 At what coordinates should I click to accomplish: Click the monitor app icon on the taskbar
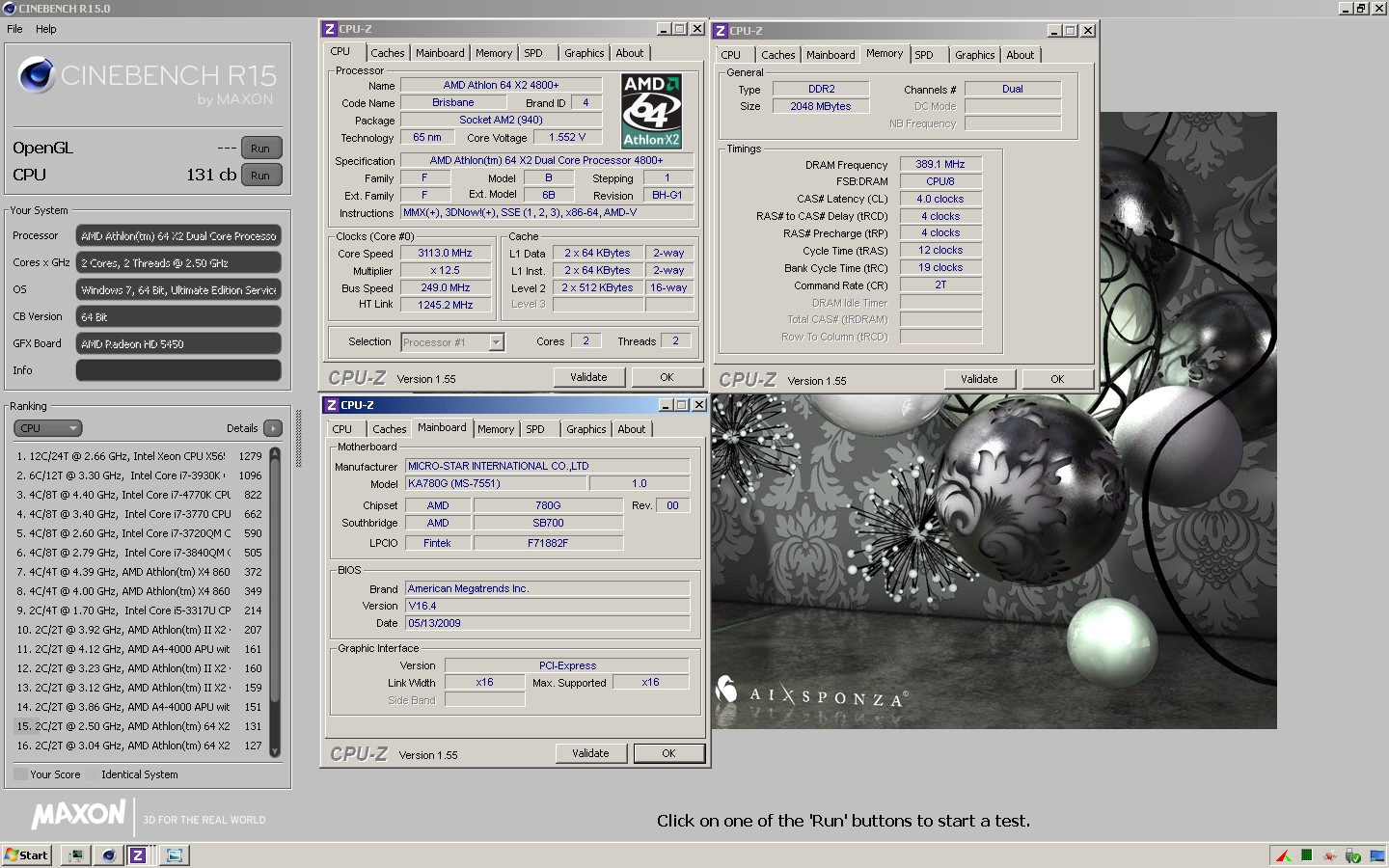75,854
